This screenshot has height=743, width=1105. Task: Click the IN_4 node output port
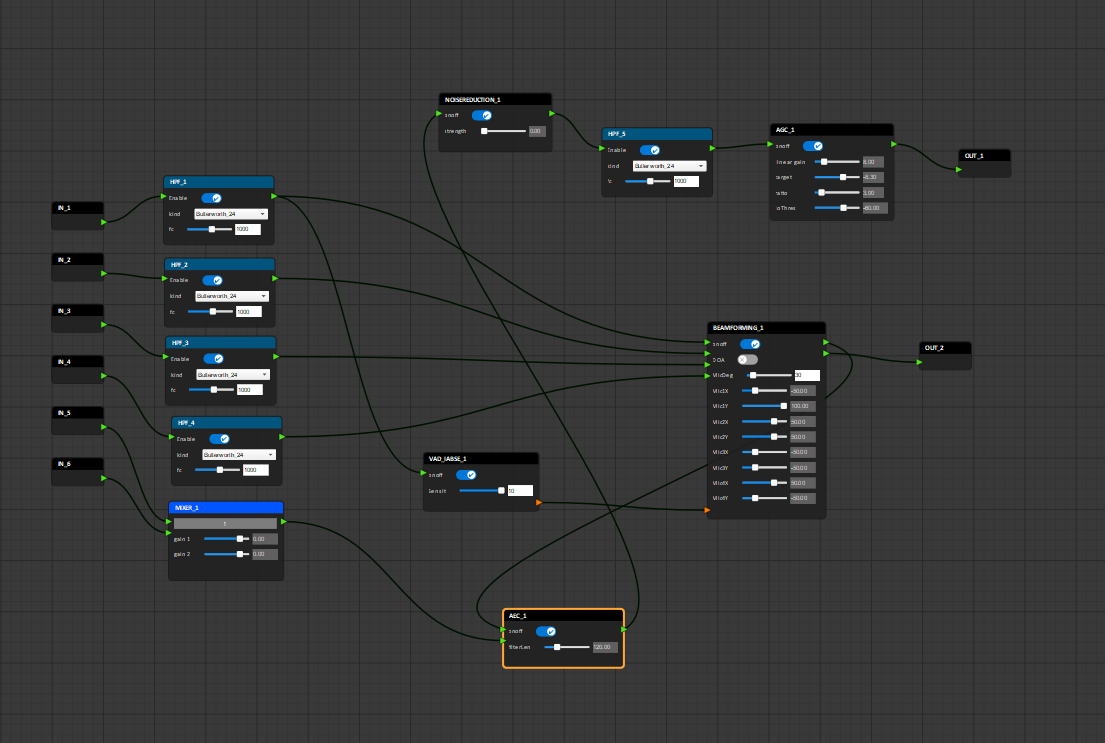click(104, 376)
